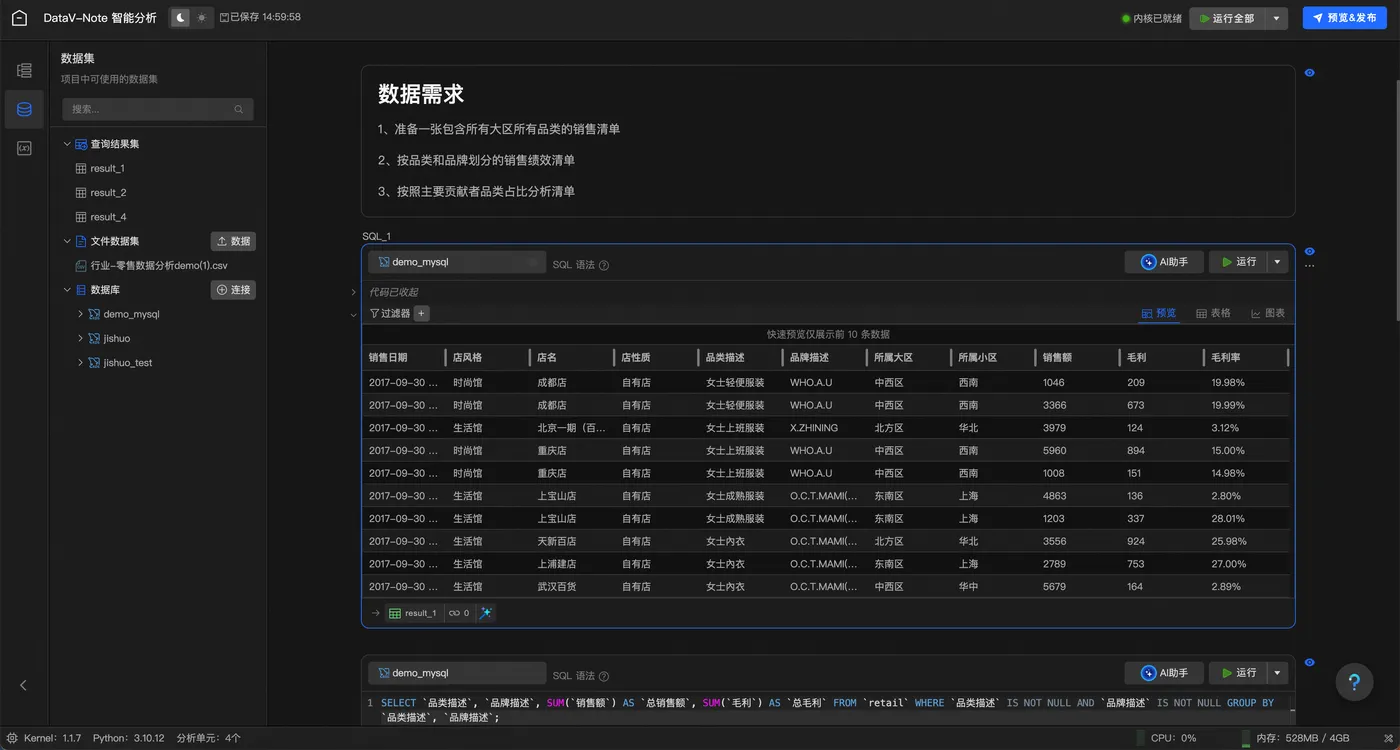Viewport: 1400px width, 750px height.
Task: Click the 预览&发布 publish button
Action: pyautogui.click(x=1344, y=18)
